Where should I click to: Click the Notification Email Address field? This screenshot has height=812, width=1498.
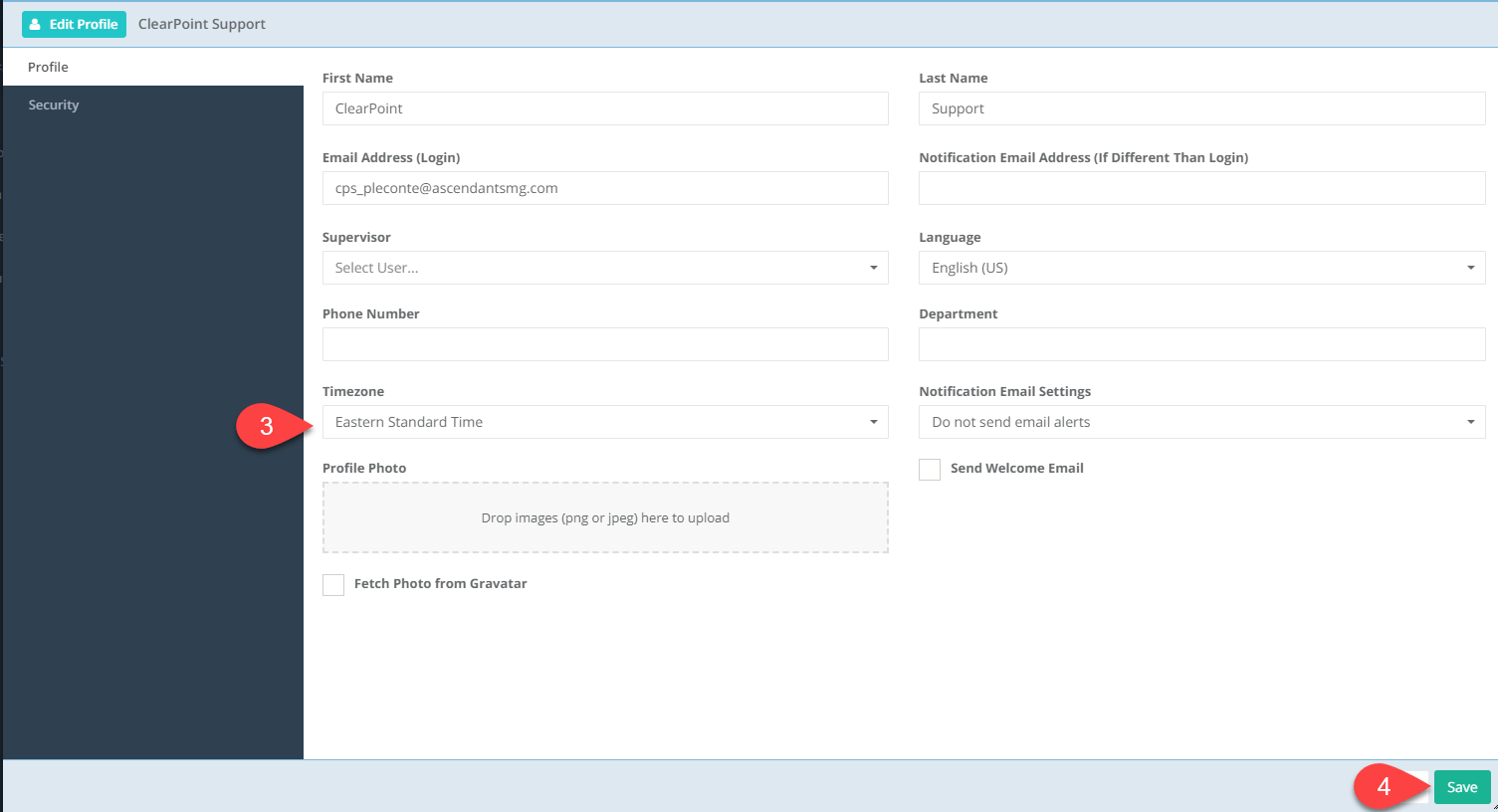[1201, 188]
